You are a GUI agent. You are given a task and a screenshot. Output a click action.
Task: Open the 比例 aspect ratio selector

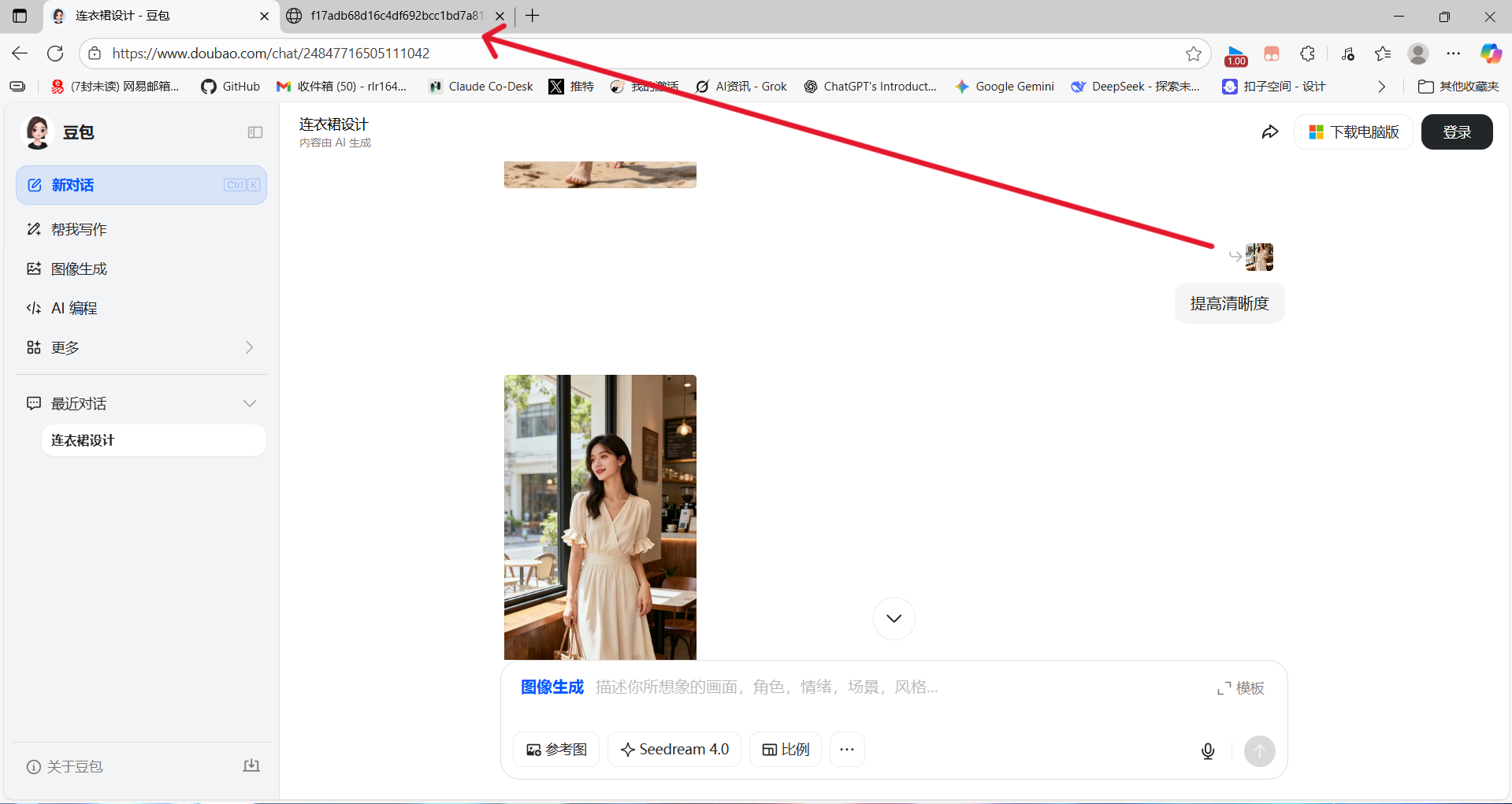(786, 750)
